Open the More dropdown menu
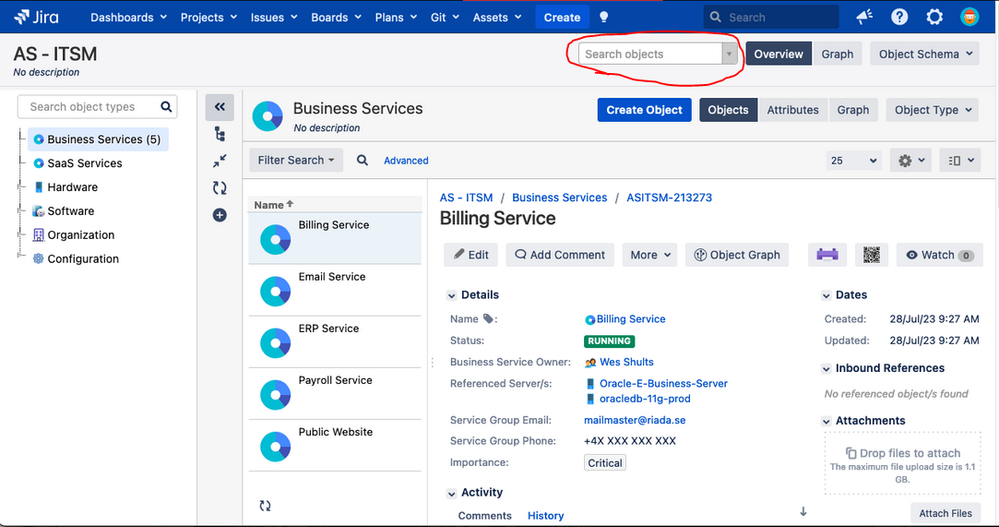 coord(649,255)
